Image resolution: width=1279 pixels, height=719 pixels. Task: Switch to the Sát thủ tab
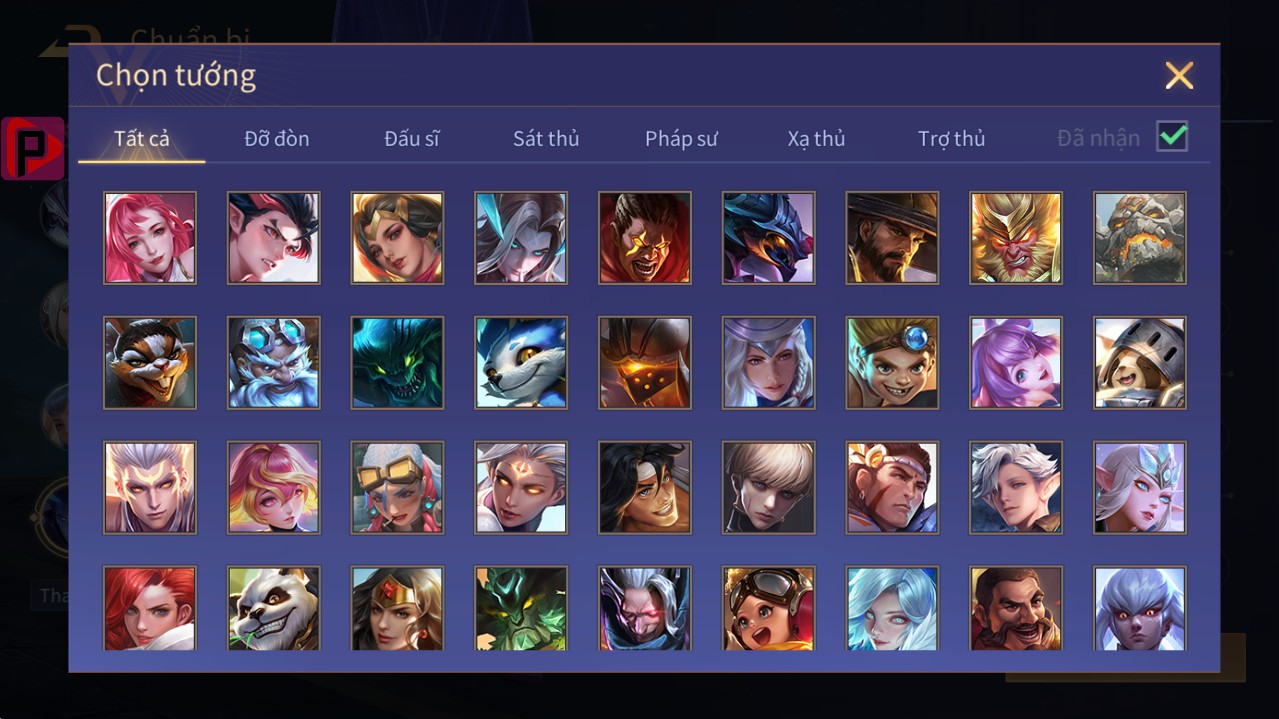tap(546, 138)
